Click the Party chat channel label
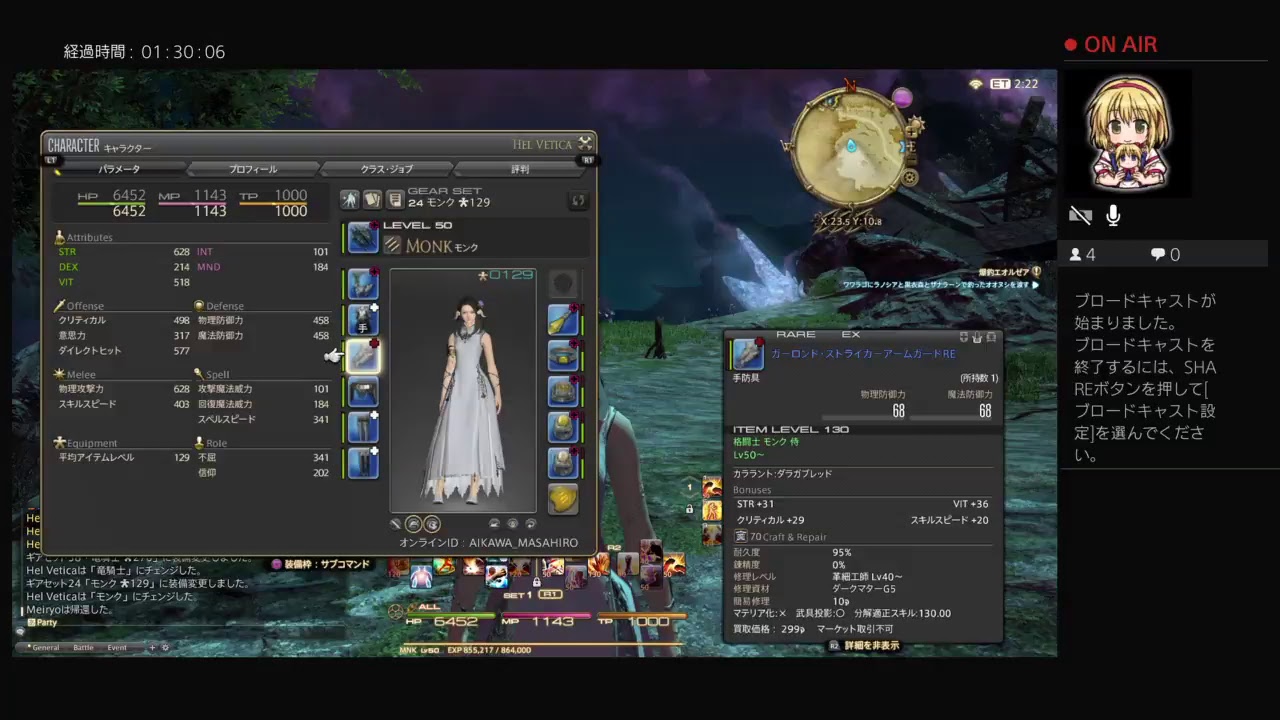The height and width of the screenshot is (720, 1280). click(x=42, y=622)
